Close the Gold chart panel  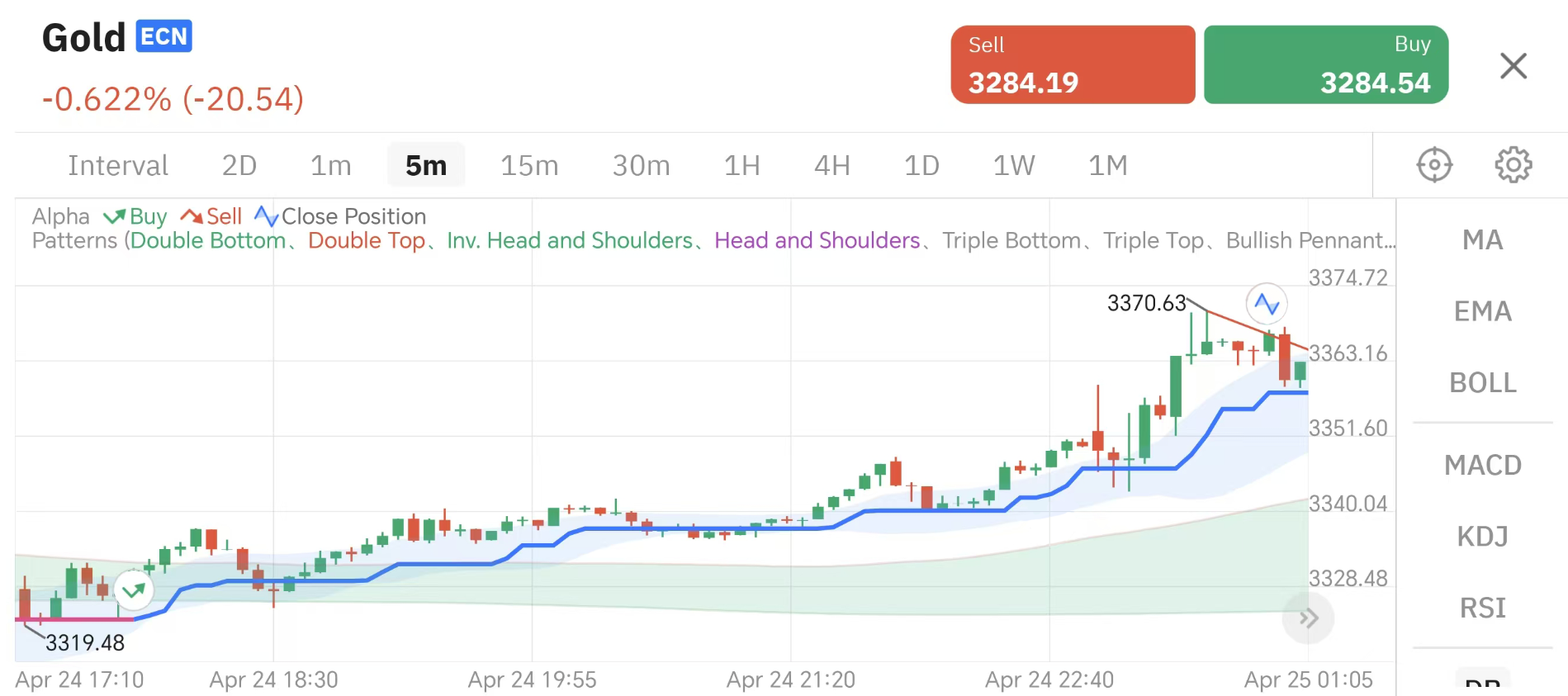point(1513,65)
